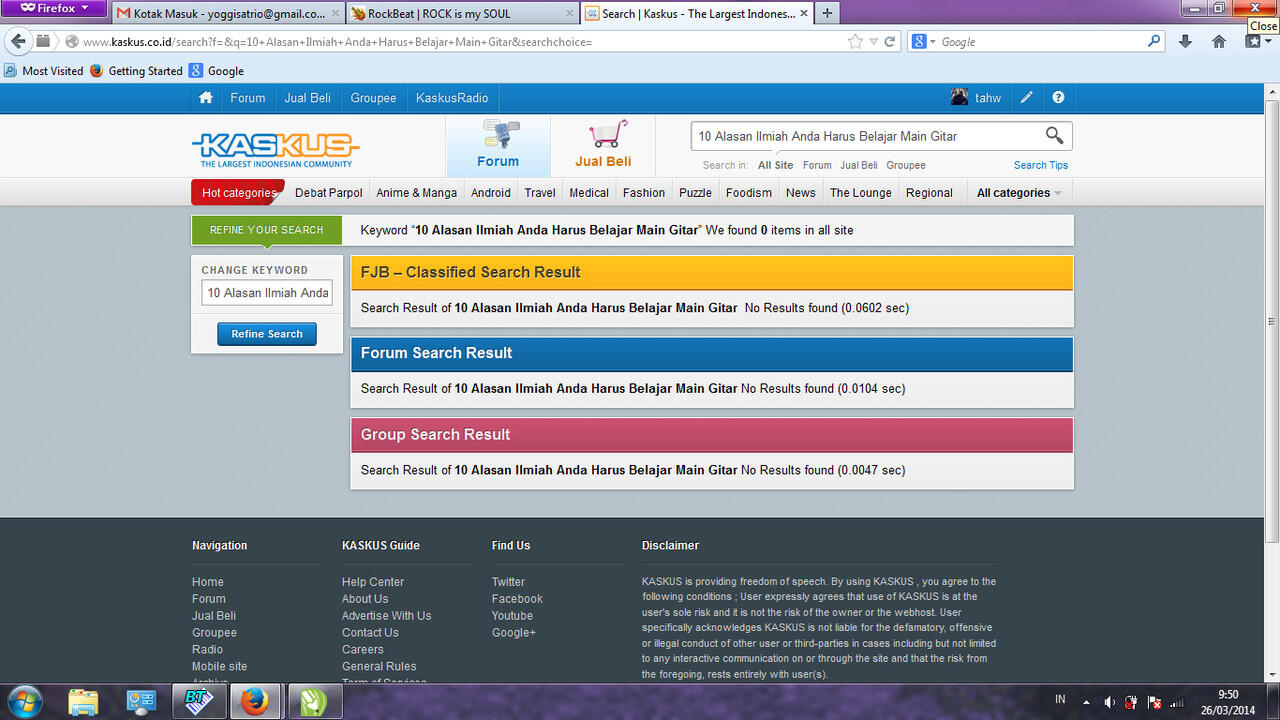Open the Regional category
Image resolution: width=1280 pixels, height=720 pixels.
coord(929,193)
